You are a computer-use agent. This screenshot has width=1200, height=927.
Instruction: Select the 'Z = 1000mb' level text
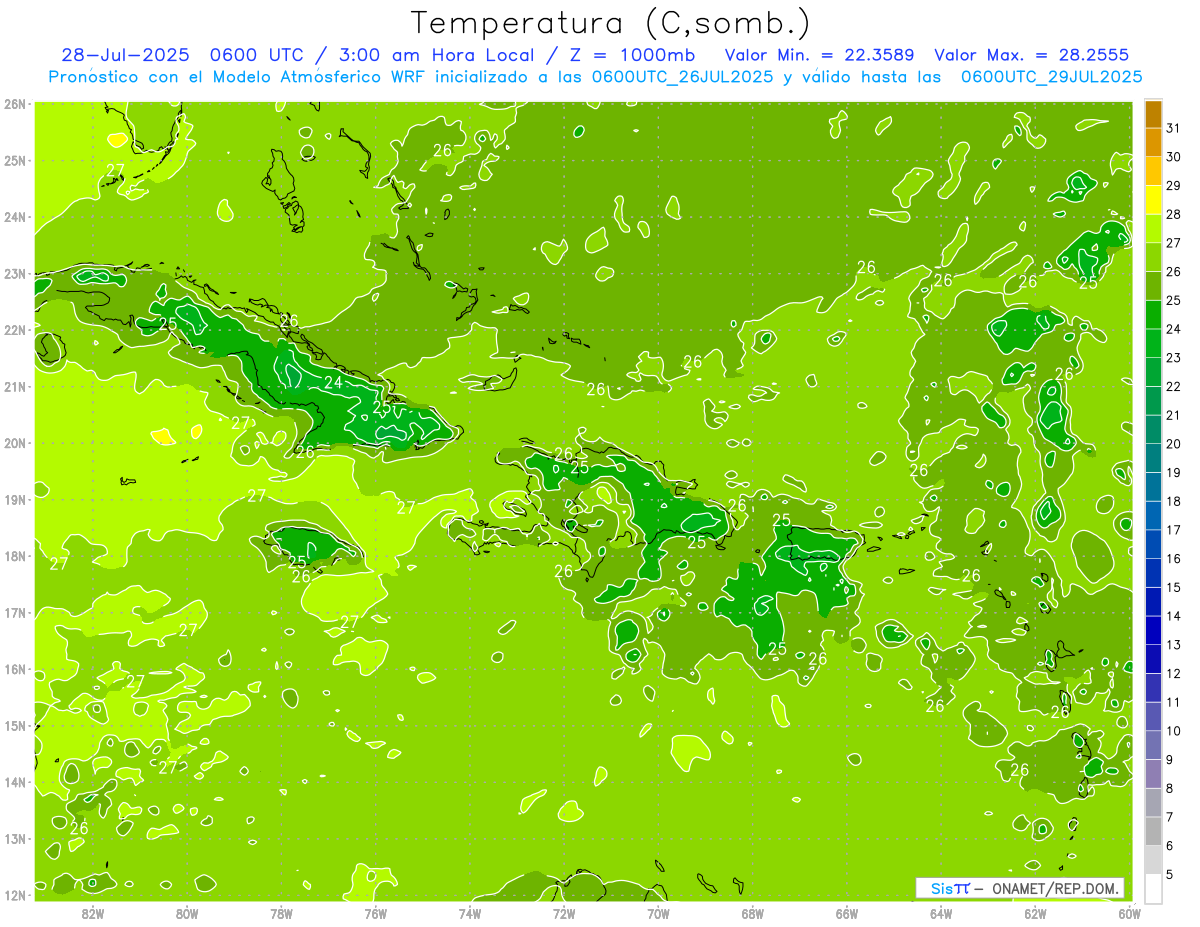(x=631, y=55)
